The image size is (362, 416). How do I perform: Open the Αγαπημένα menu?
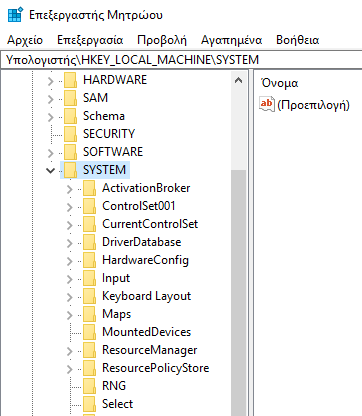231,40
